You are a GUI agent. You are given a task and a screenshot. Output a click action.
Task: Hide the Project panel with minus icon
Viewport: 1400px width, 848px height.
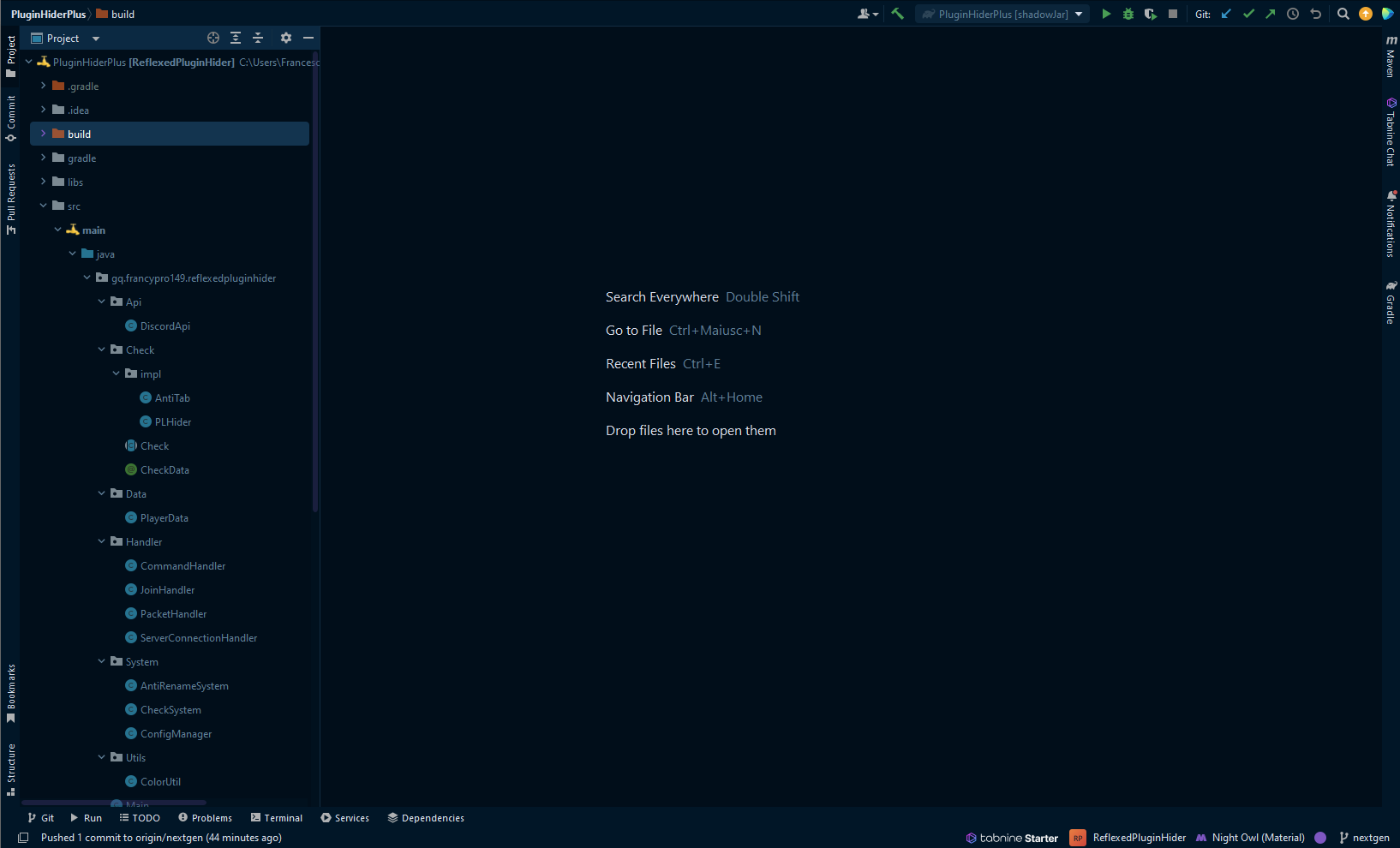pyautogui.click(x=308, y=38)
